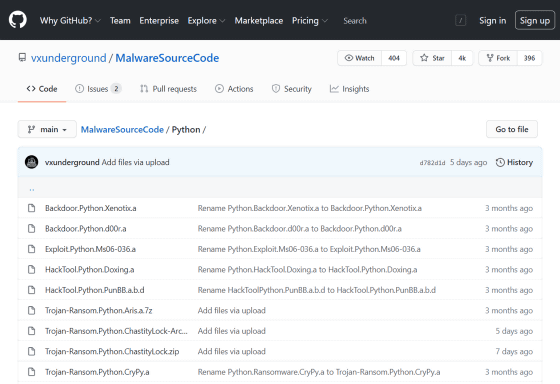
Task: Open the 4k stargazers count
Action: 462,58
